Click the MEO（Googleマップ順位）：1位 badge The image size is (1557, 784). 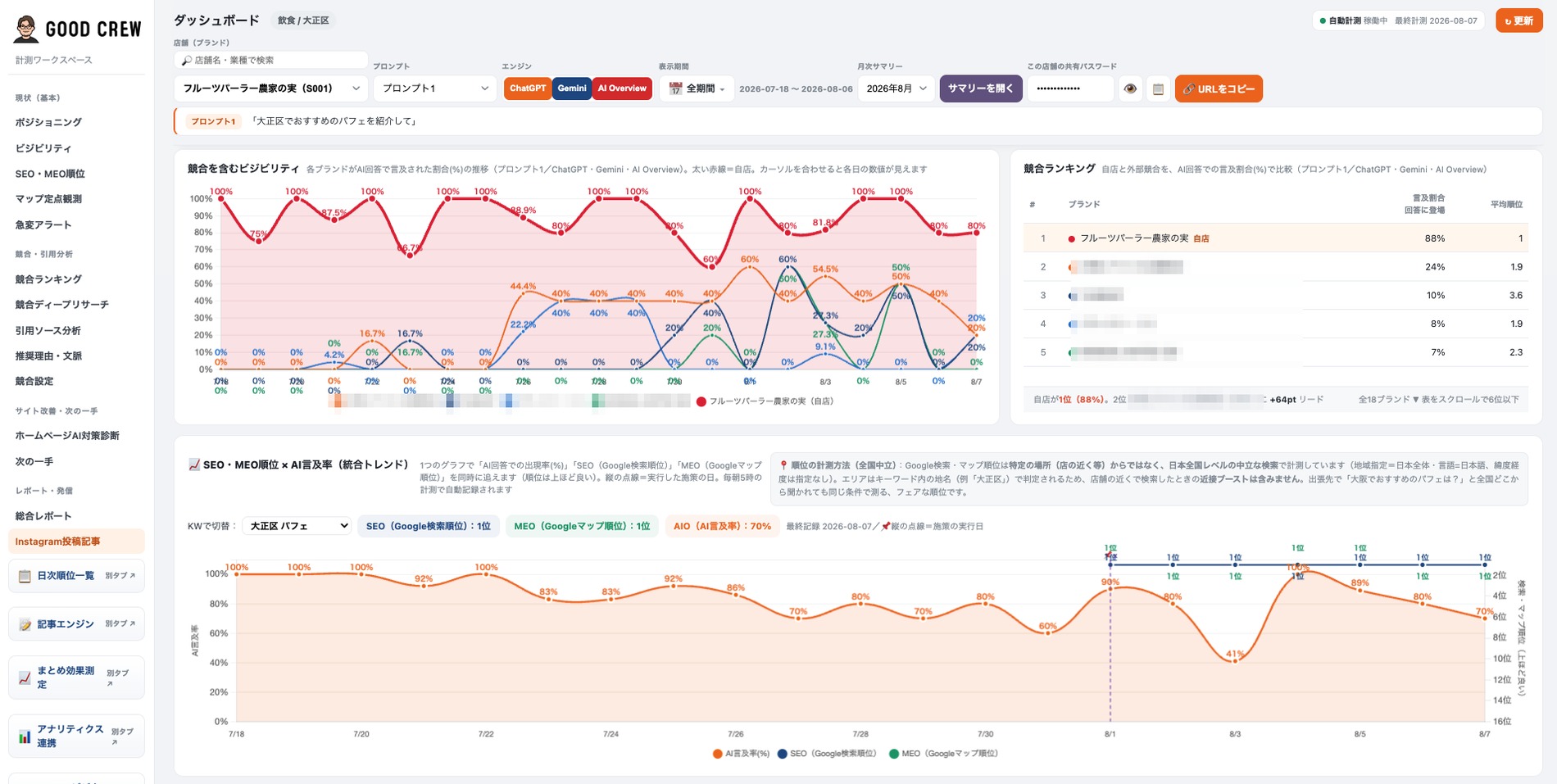[582, 526]
